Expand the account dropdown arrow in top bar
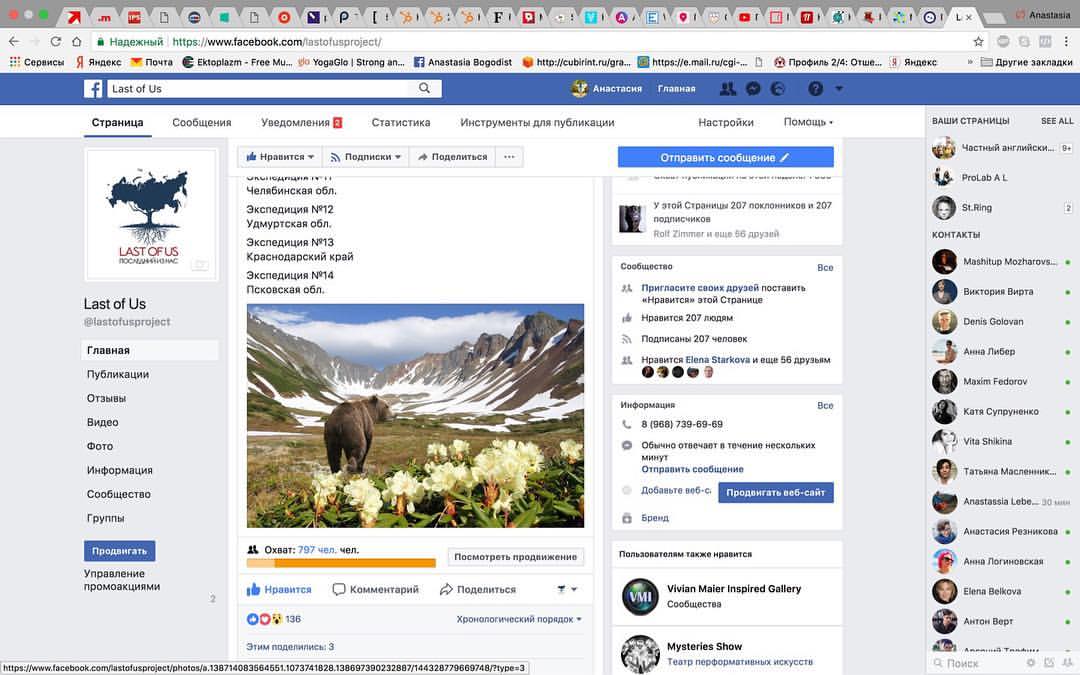1080x675 pixels. [838, 88]
